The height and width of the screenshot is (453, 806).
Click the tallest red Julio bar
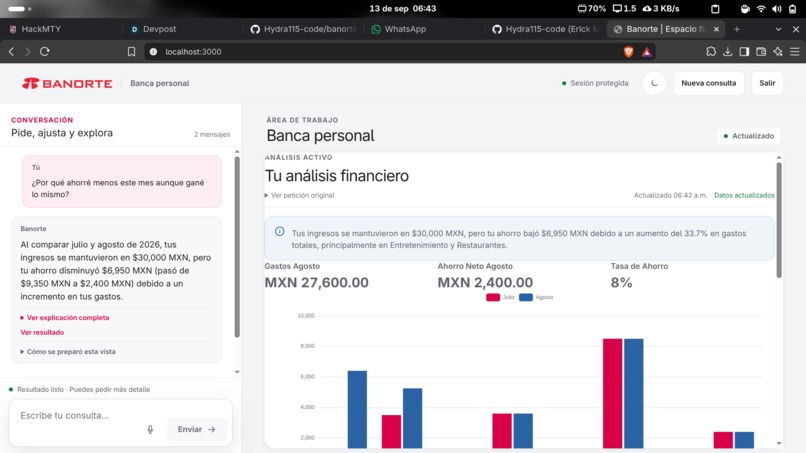point(612,393)
